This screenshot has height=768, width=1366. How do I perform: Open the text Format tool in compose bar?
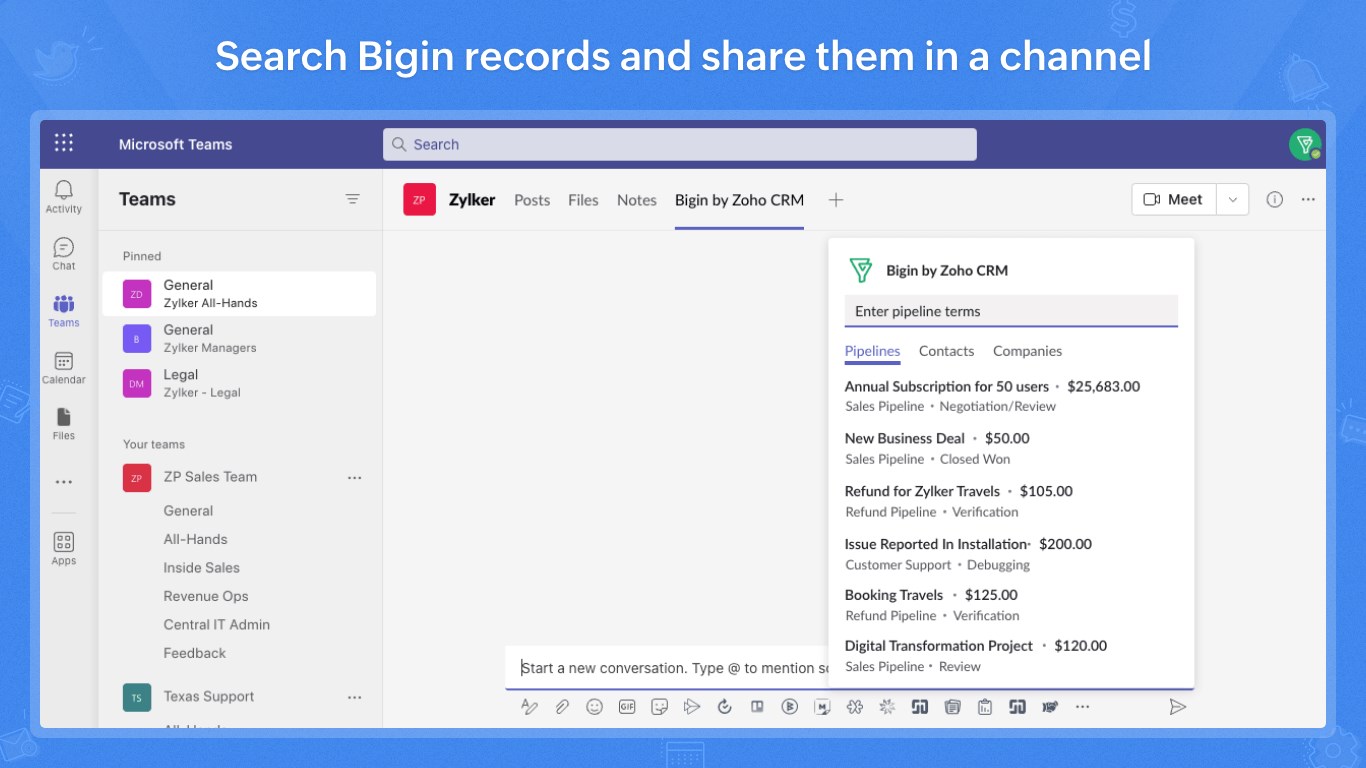click(530, 707)
